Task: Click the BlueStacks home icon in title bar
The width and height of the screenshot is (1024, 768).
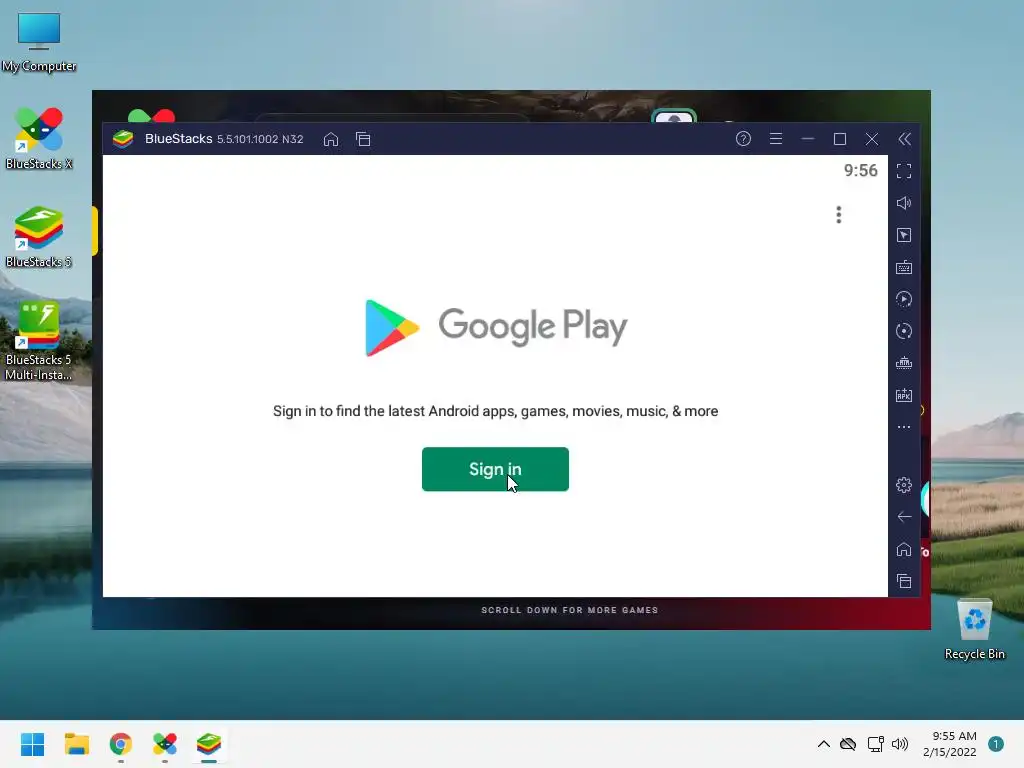Action: point(331,139)
